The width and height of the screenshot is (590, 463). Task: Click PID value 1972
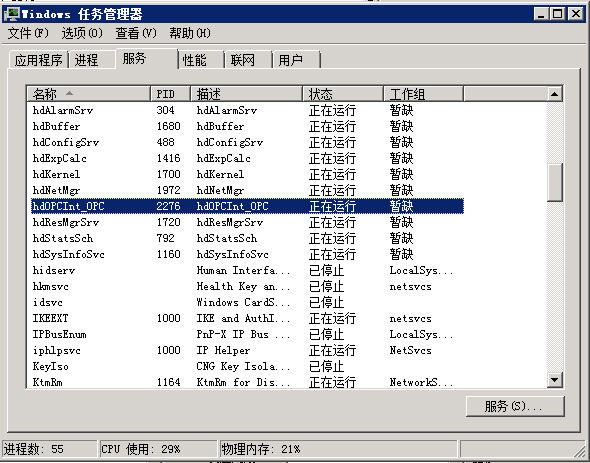click(x=169, y=190)
